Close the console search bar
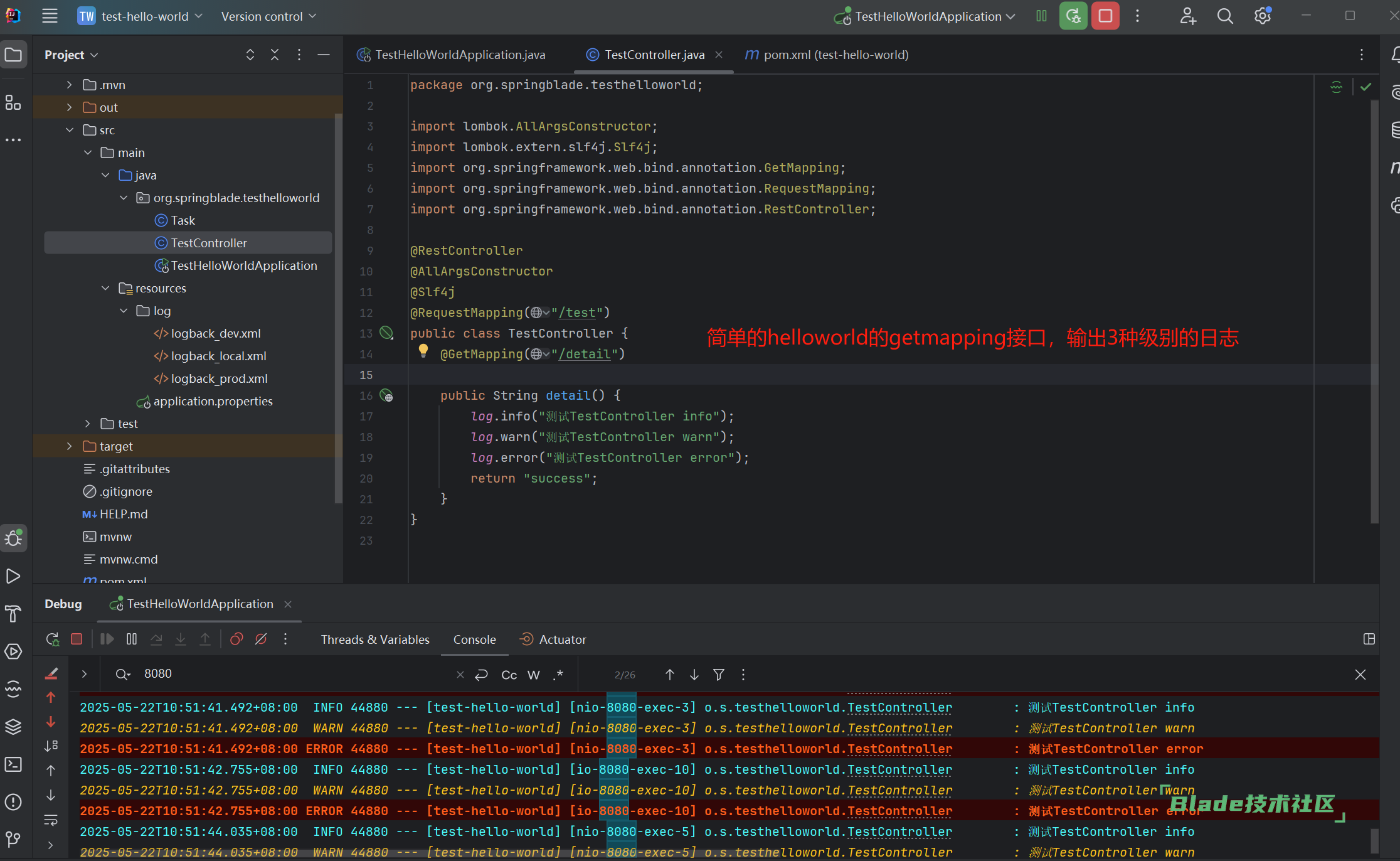Image resolution: width=1400 pixels, height=861 pixels. click(x=1360, y=675)
